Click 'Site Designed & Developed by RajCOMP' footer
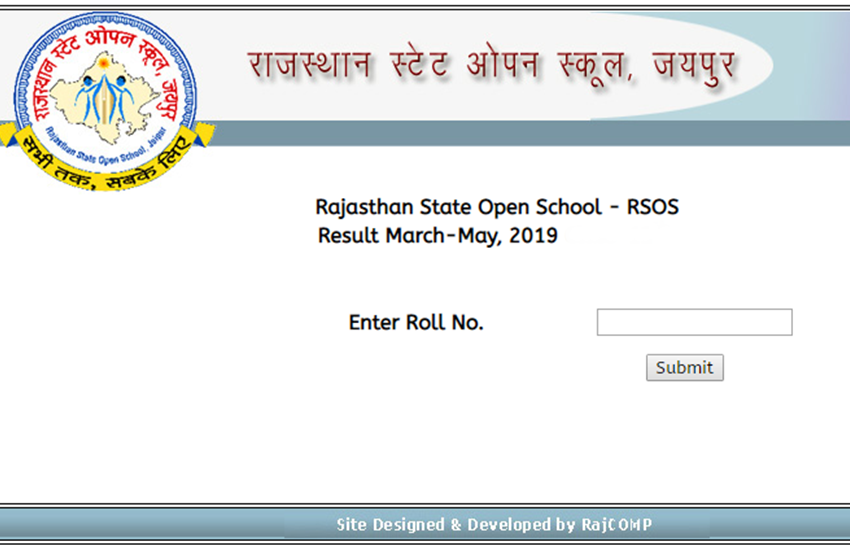The height and width of the screenshot is (550, 850). point(494,525)
